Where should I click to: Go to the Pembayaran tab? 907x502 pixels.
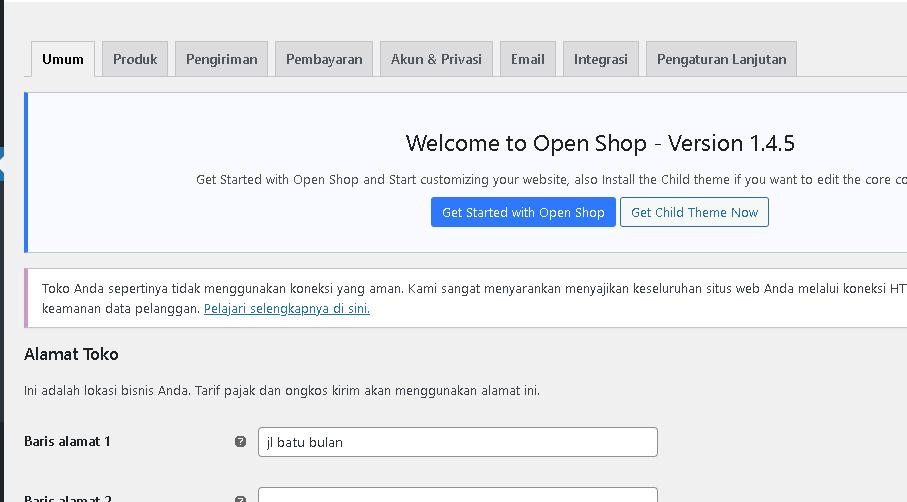pos(324,59)
